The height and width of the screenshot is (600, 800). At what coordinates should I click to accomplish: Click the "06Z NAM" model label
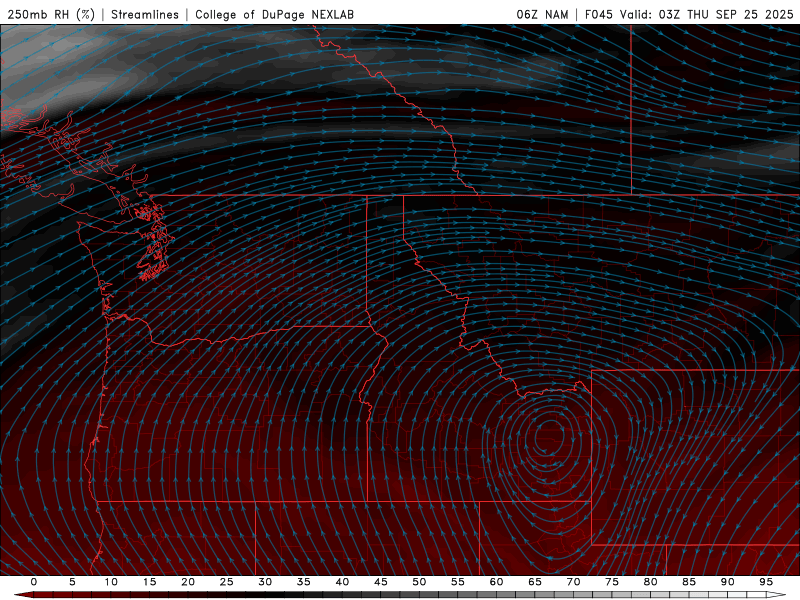click(x=542, y=14)
